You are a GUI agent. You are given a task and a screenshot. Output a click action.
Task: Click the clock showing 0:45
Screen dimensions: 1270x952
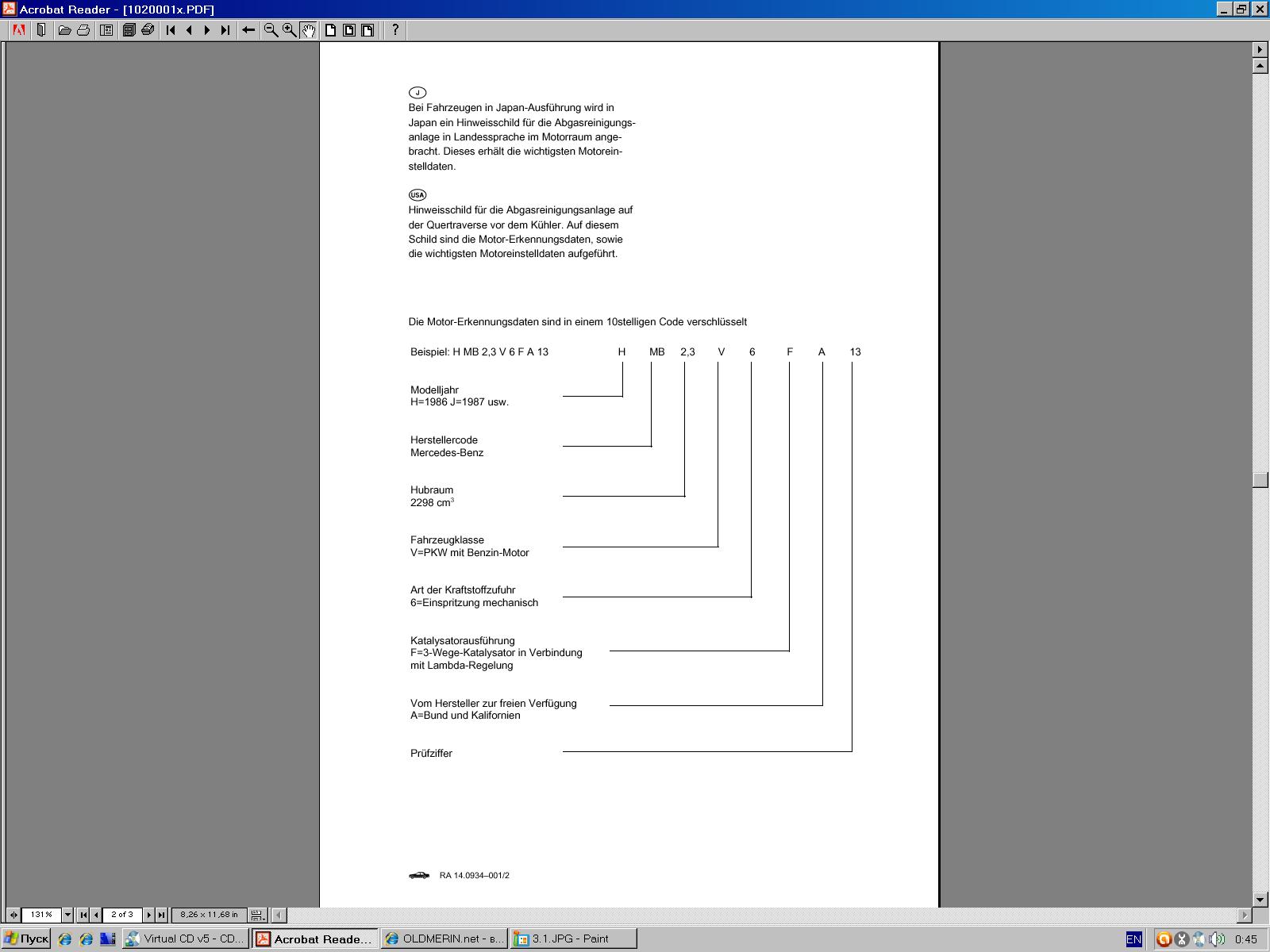1246,939
